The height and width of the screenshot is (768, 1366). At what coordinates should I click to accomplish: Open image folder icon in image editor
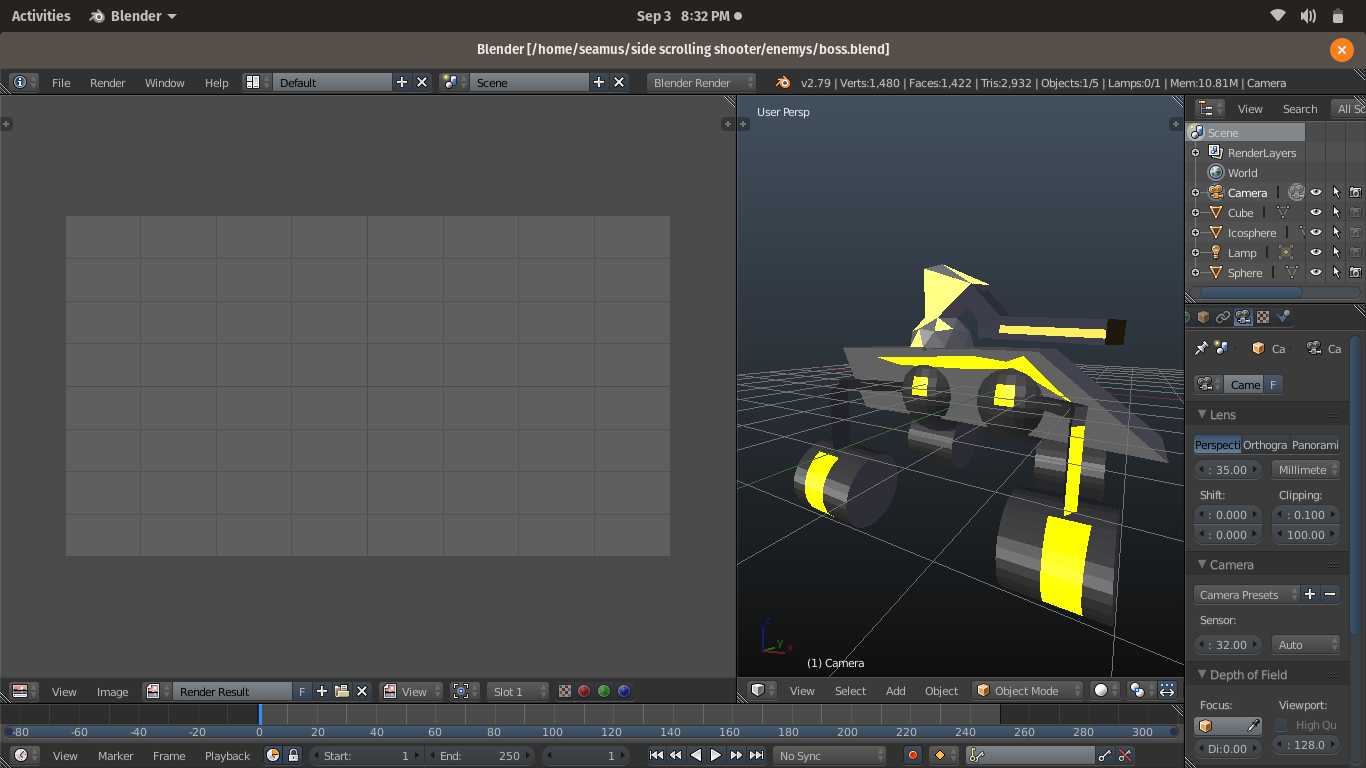click(x=342, y=691)
